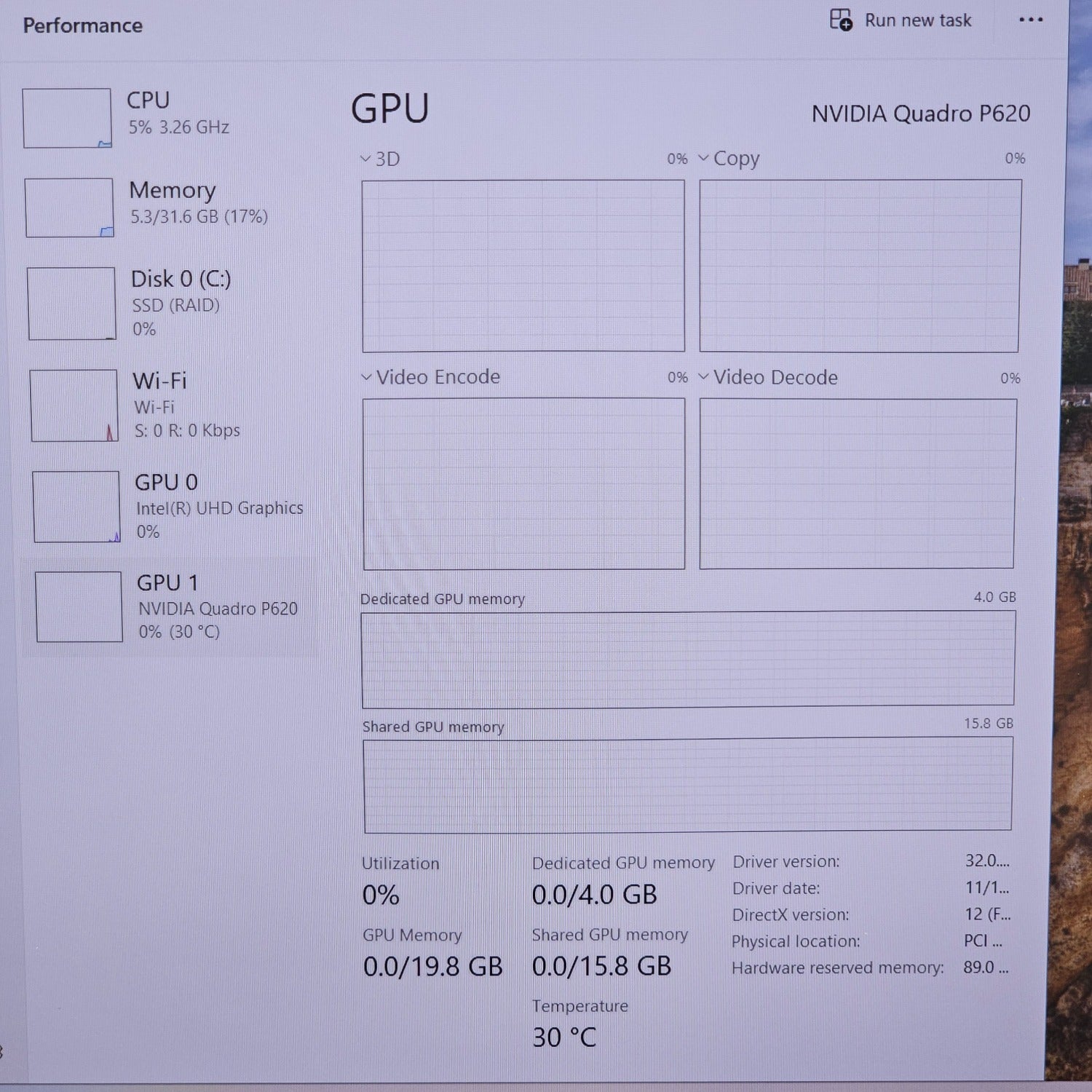
Task: Click the Physical location value PCI ...
Action: [x=983, y=941]
